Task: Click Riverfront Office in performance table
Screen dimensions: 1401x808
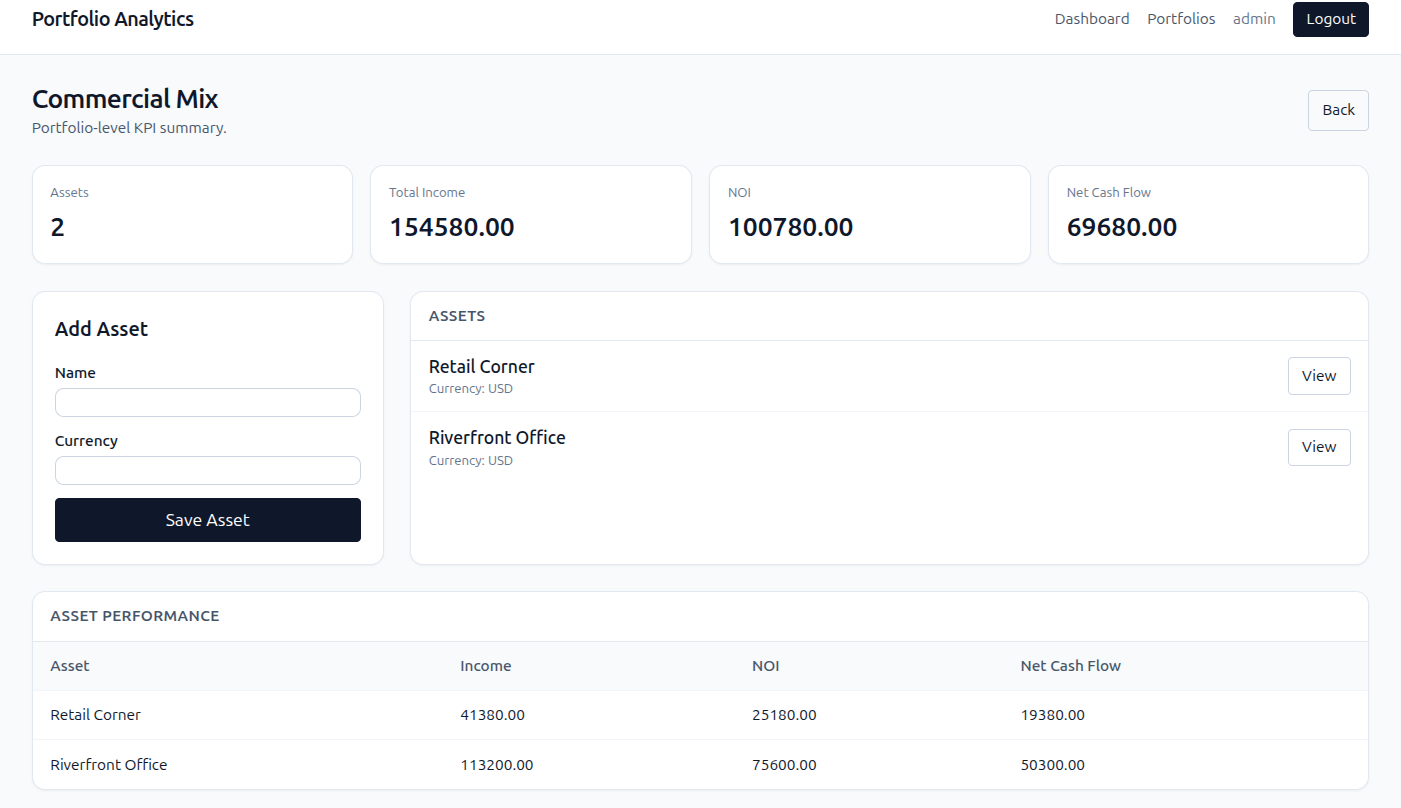Action: point(109,765)
